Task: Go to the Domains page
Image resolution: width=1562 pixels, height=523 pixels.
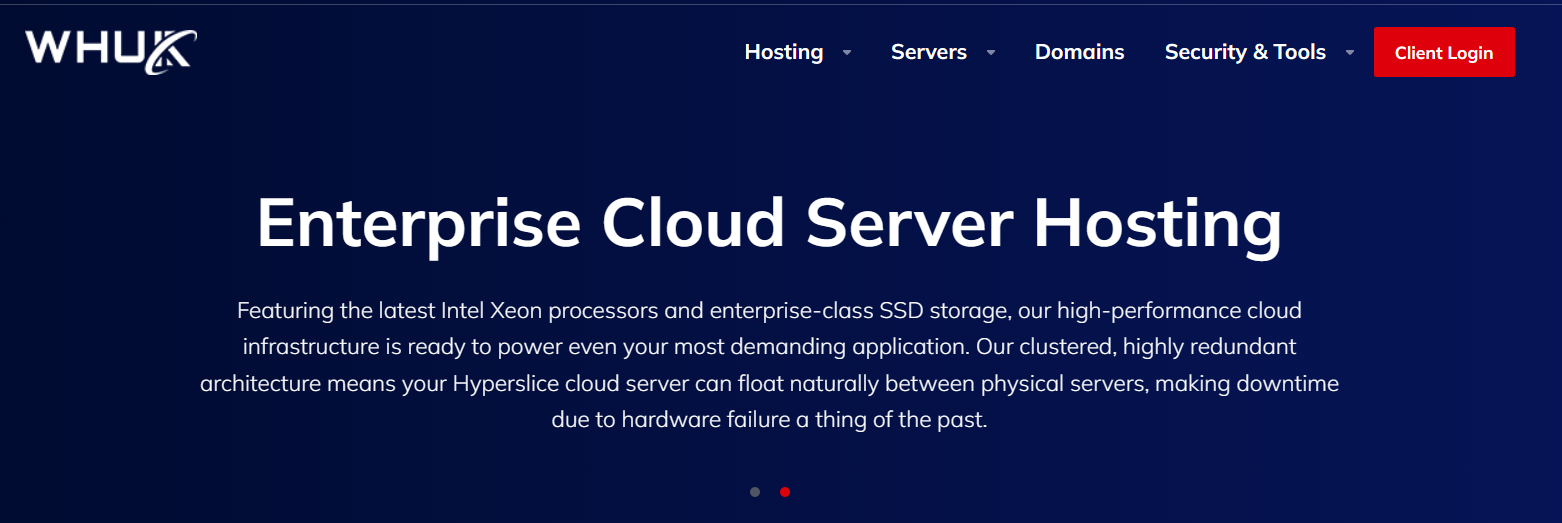Action: tap(1080, 52)
